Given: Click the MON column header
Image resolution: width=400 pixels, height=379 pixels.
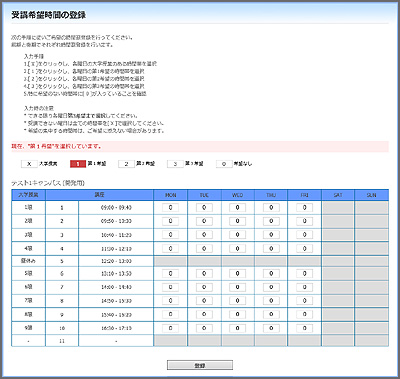Looking at the screenshot, I should (170, 195).
